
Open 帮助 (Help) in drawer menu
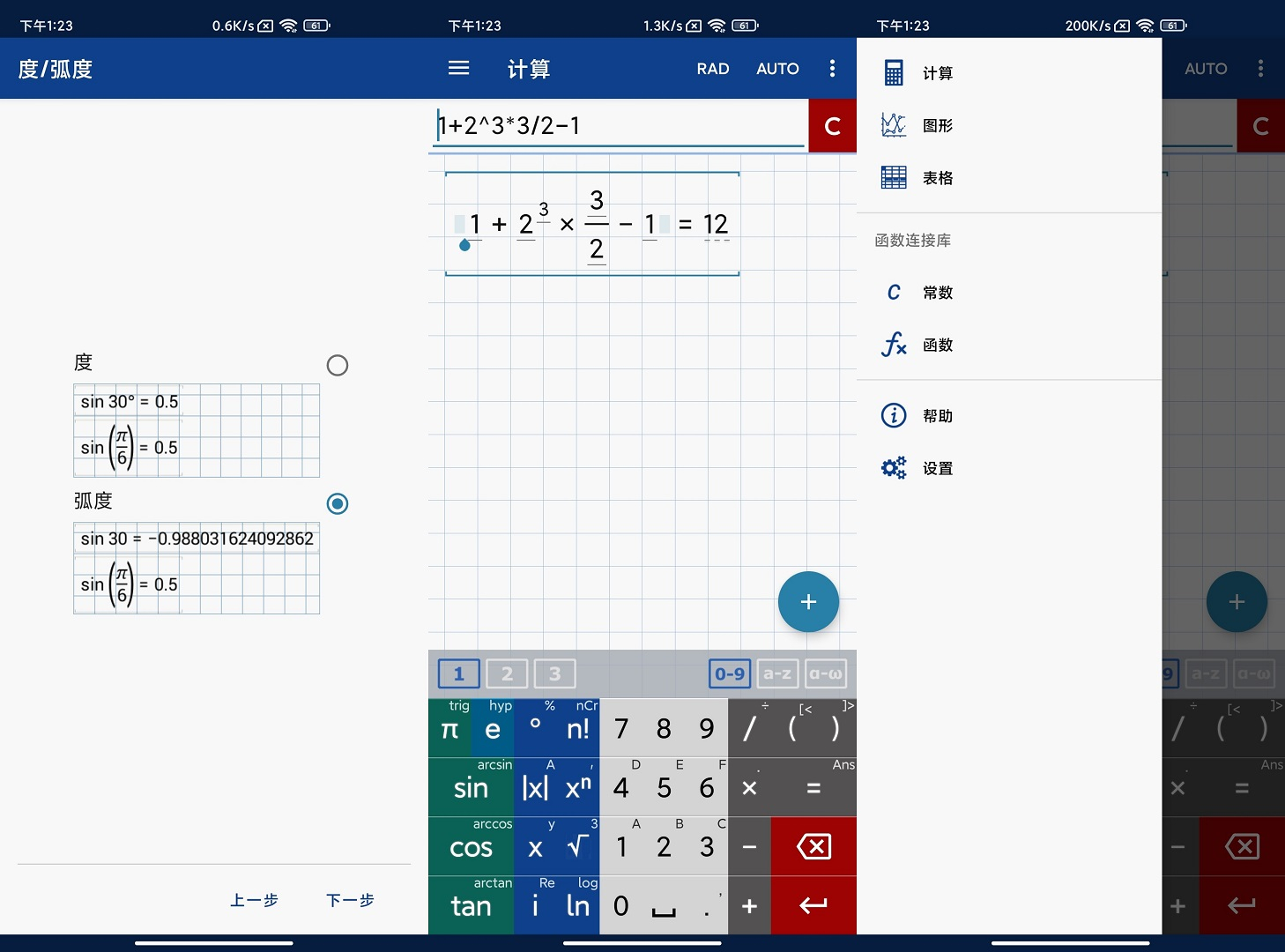tap(1009, 415)
